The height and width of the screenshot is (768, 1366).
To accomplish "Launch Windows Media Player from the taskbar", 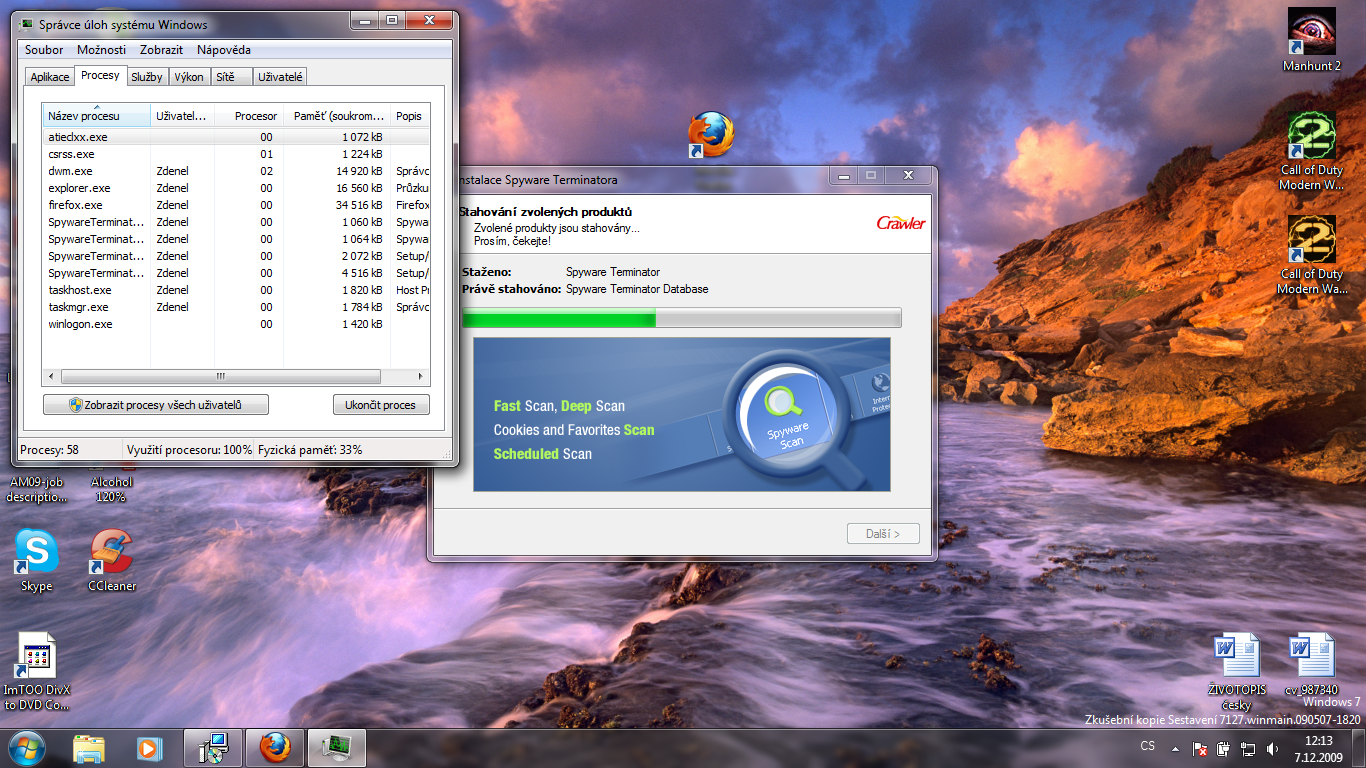I will pos(149,747).
